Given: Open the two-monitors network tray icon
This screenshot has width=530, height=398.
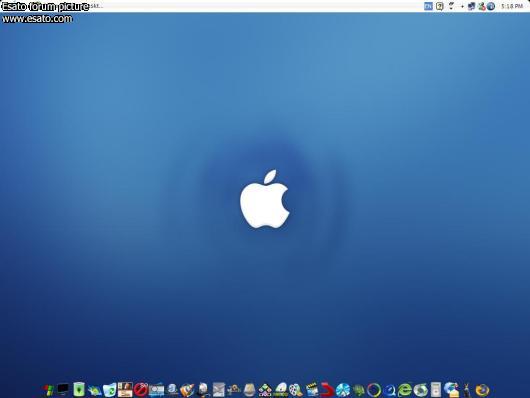Looking at the screenshot, I should [471, 6].
